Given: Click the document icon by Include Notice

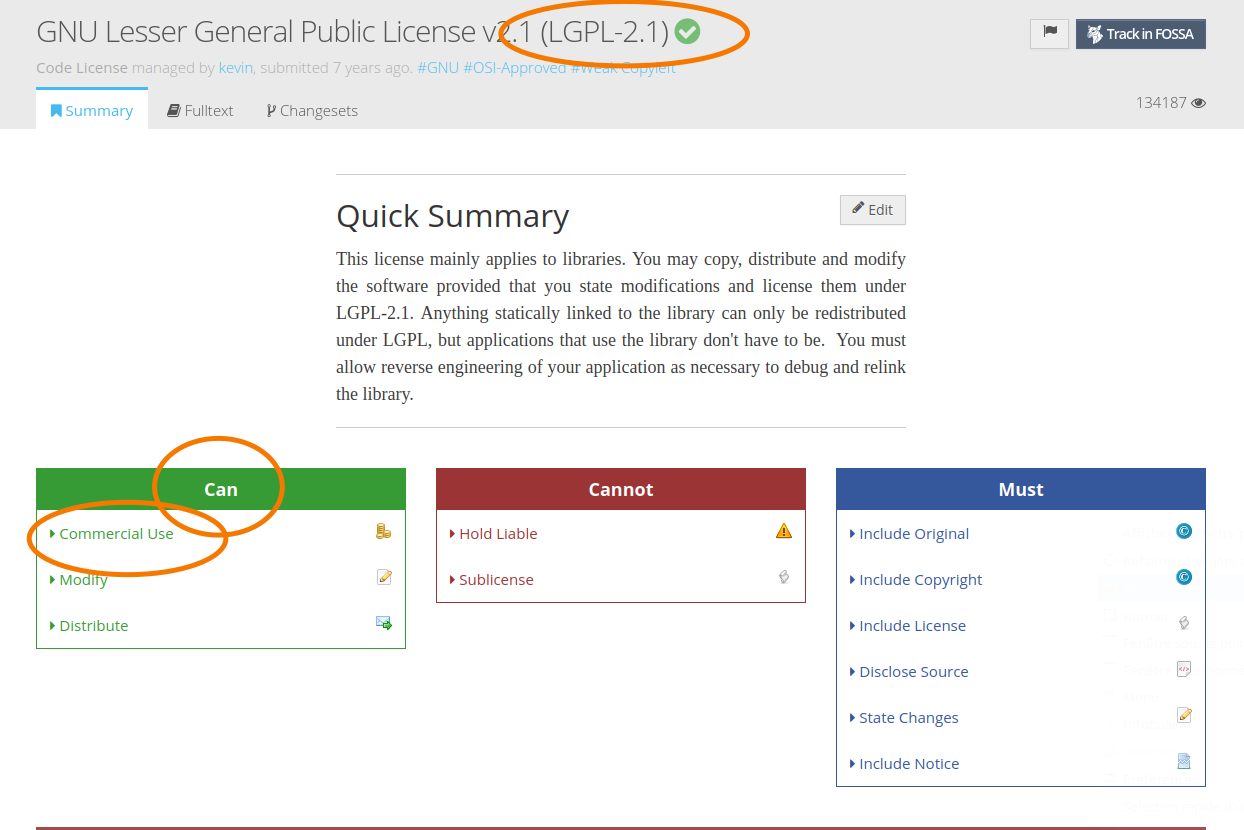Looking at the screenshot, I should (1184, 761).
